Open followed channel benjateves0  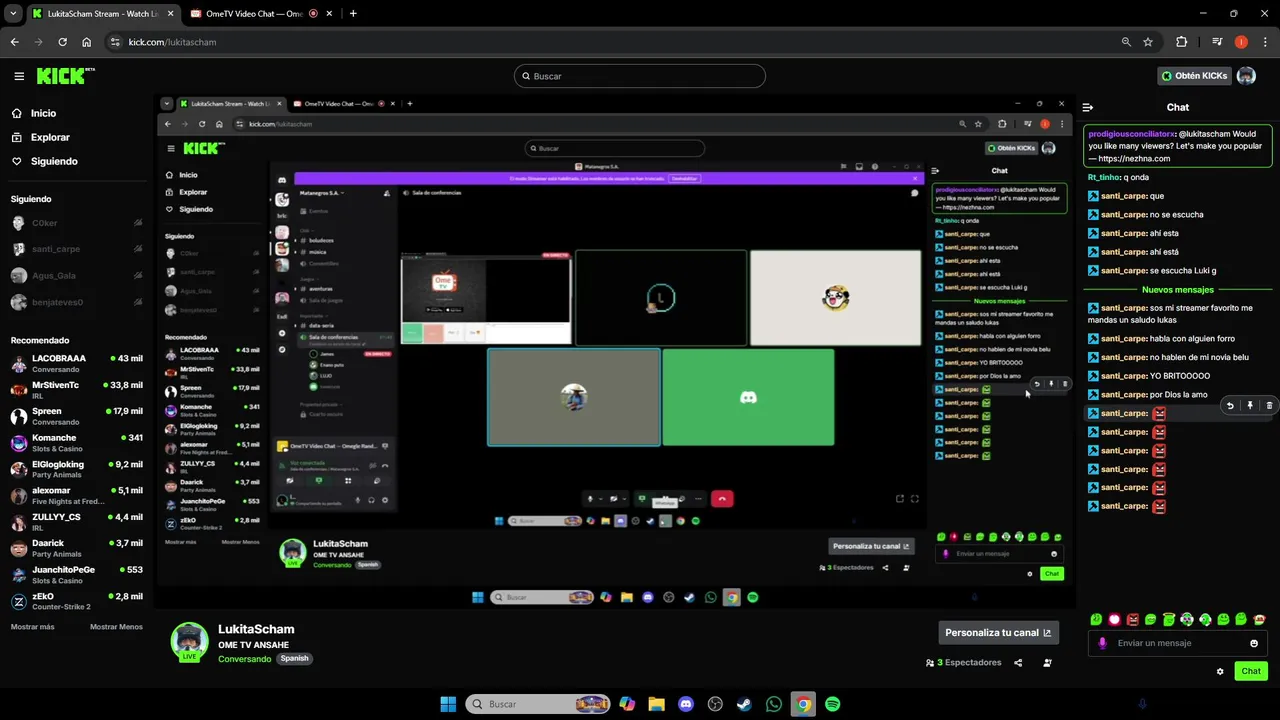(77, 302)
